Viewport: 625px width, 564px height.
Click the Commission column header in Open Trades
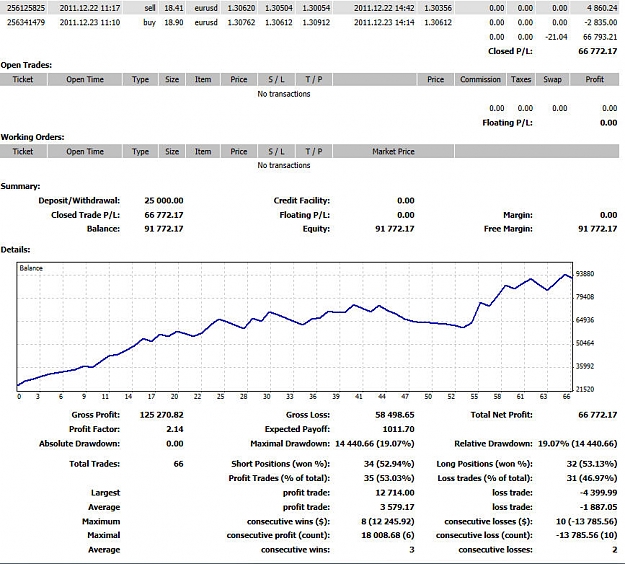(x=480, y=79)
